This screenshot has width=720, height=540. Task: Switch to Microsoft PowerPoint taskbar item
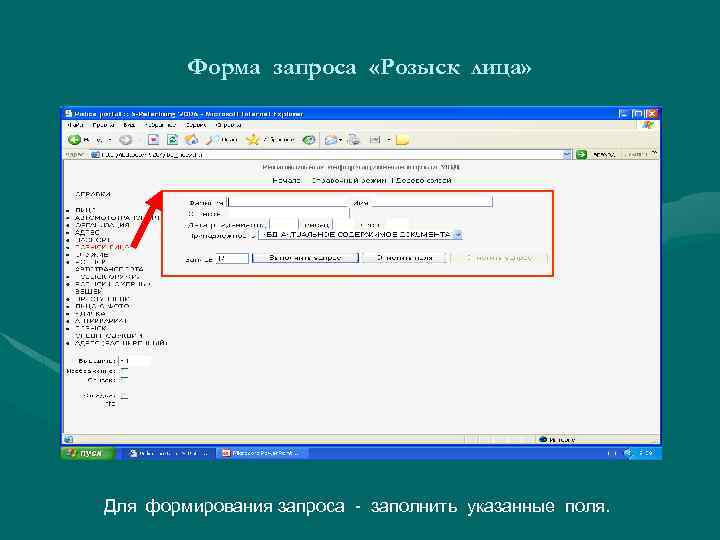click(261, 453)
